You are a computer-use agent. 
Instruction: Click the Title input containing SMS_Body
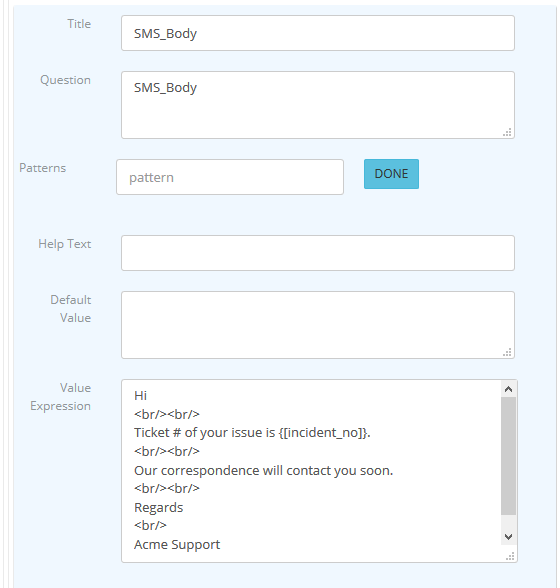(318, 33)
